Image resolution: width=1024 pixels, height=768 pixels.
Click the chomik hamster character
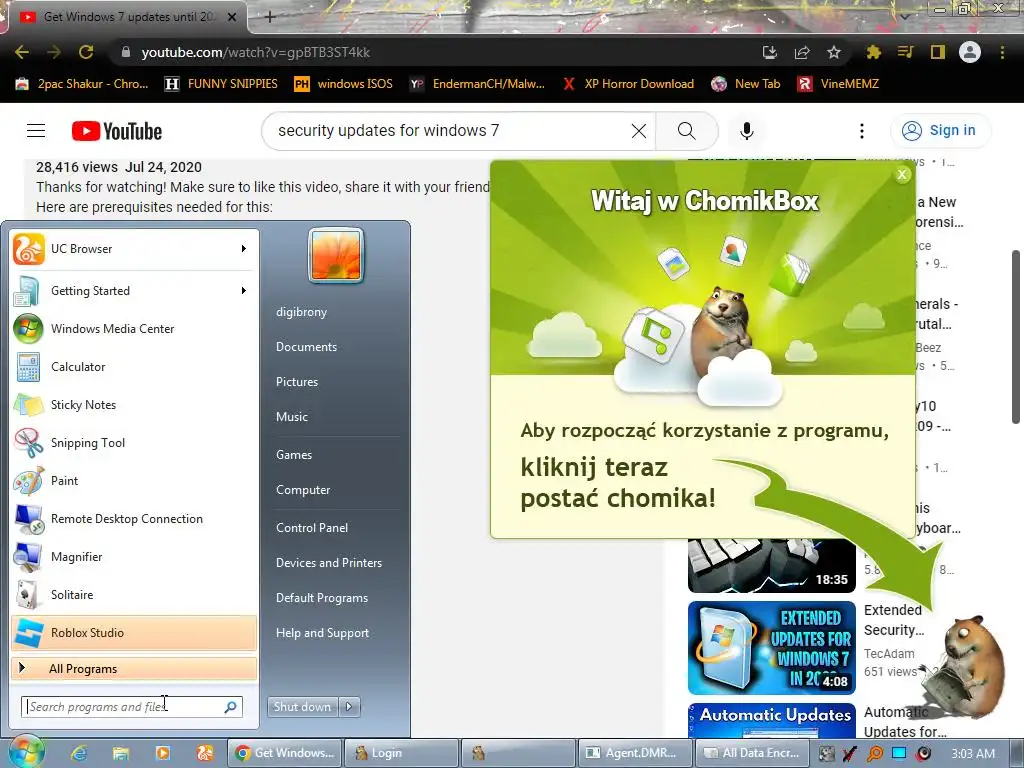[x=965, y=667]
